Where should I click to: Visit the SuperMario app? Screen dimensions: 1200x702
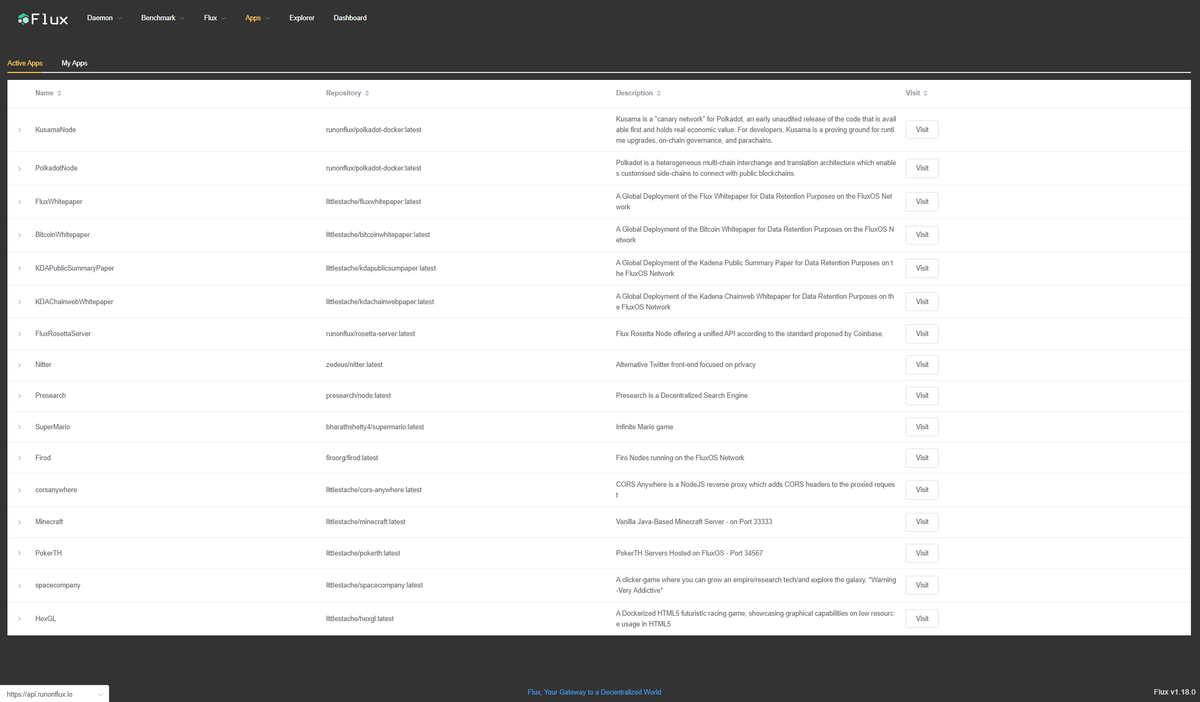(x=922, y=427)
